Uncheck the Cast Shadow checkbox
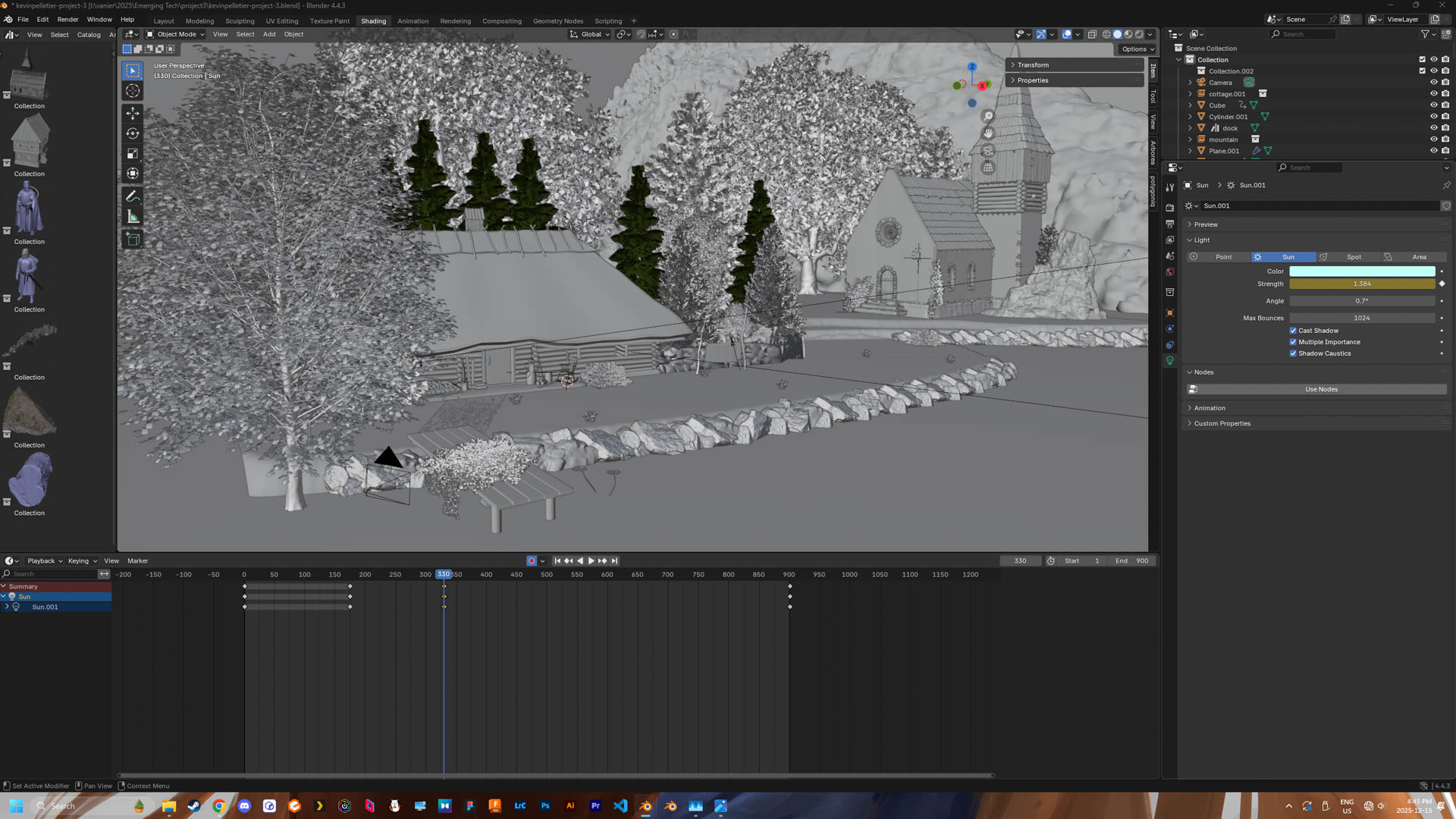 (x=1293, y=331)
